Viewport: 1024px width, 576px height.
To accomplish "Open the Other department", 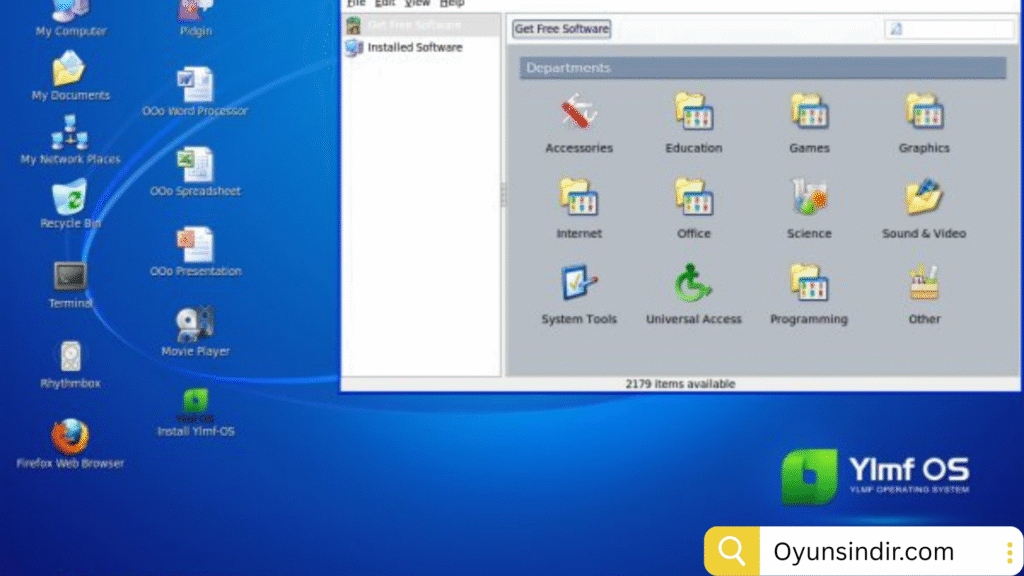I will tap(923, 286).
